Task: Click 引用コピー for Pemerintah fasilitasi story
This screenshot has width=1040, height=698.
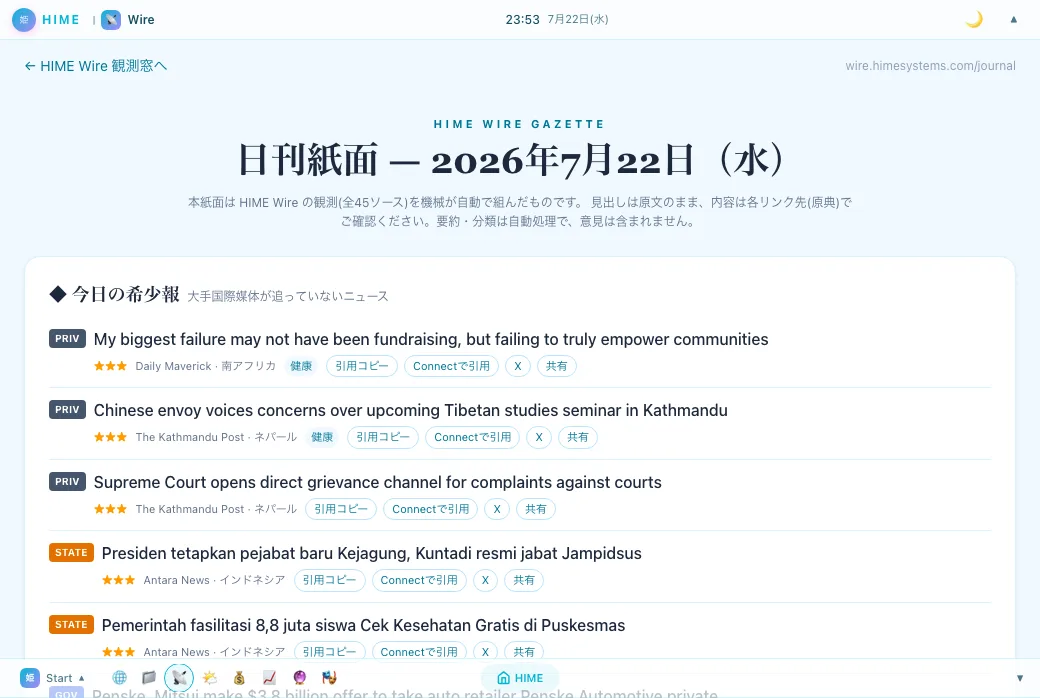Action: coord(330,652)
